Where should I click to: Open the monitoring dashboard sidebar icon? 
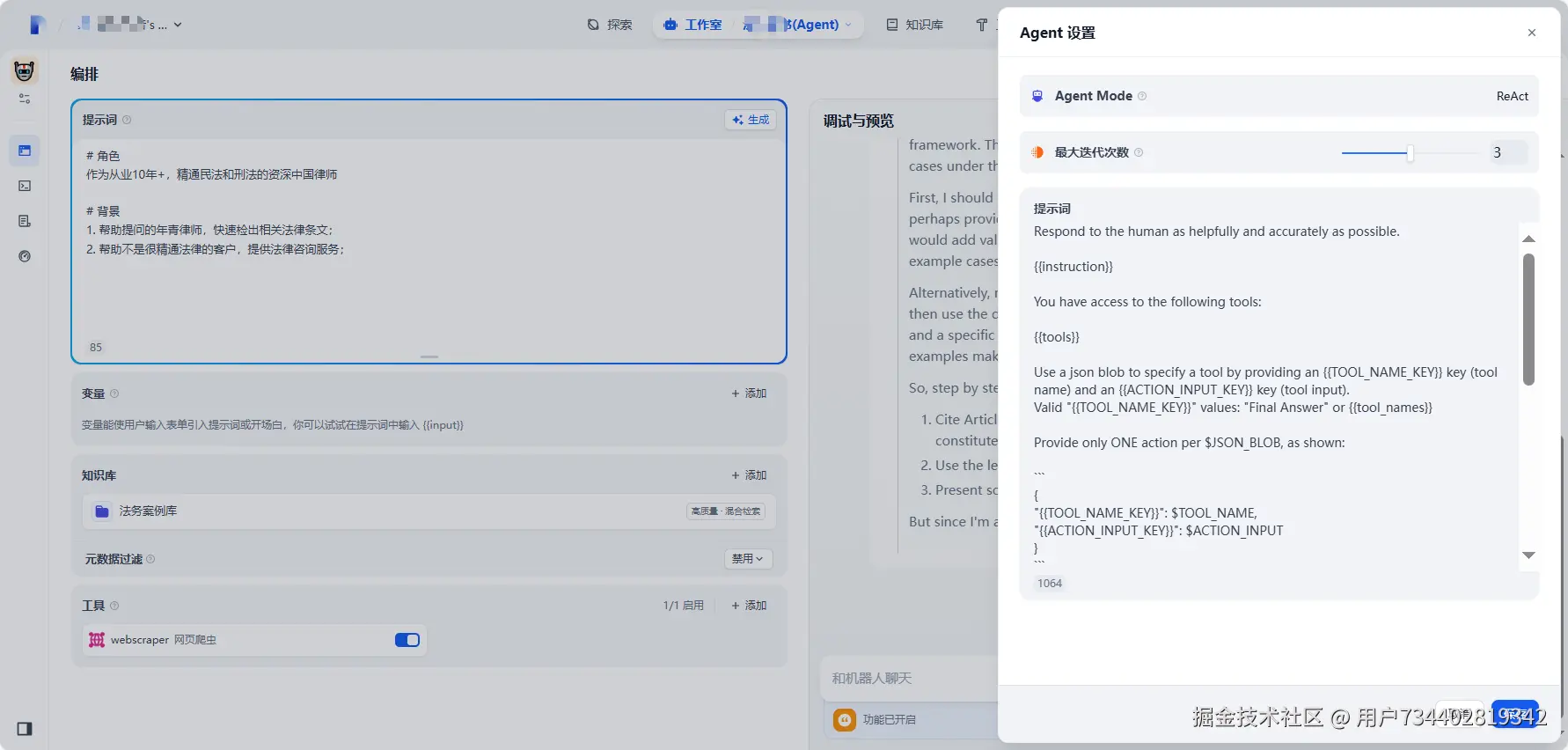click(x=25, y=256)
